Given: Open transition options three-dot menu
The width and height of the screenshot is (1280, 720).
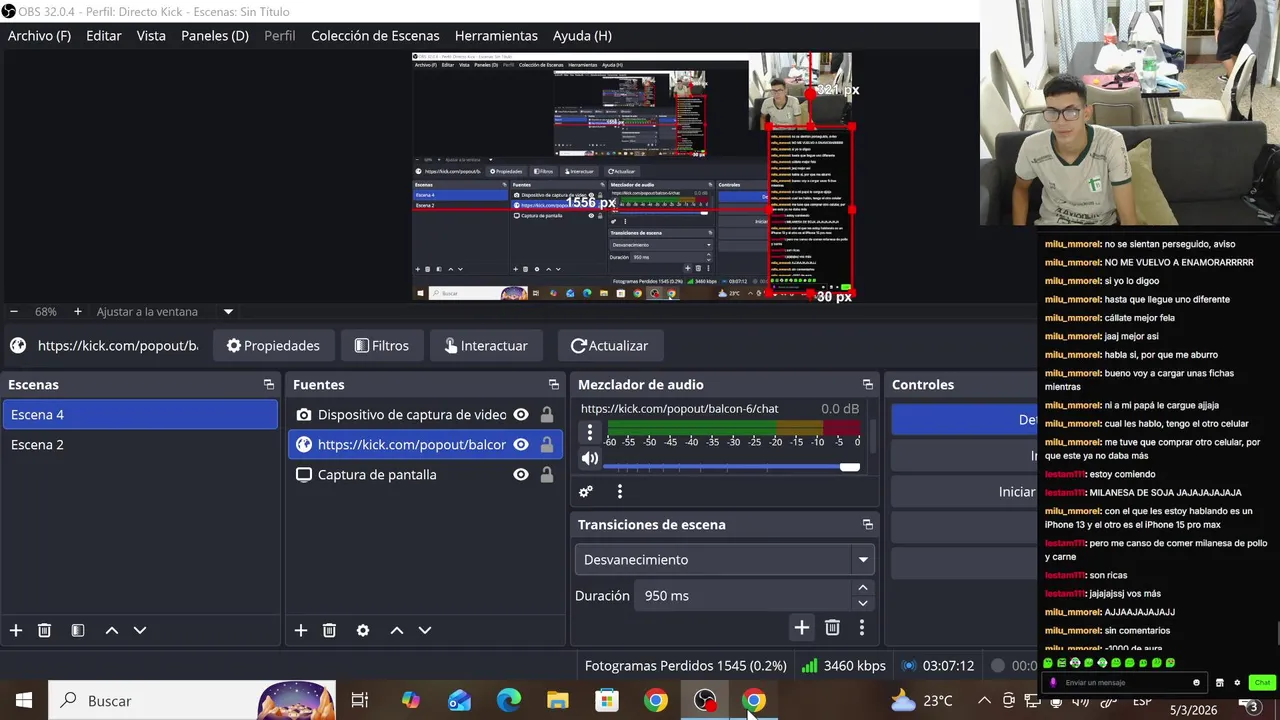Looking at the screenshot, I should click(x=862, y=627).
